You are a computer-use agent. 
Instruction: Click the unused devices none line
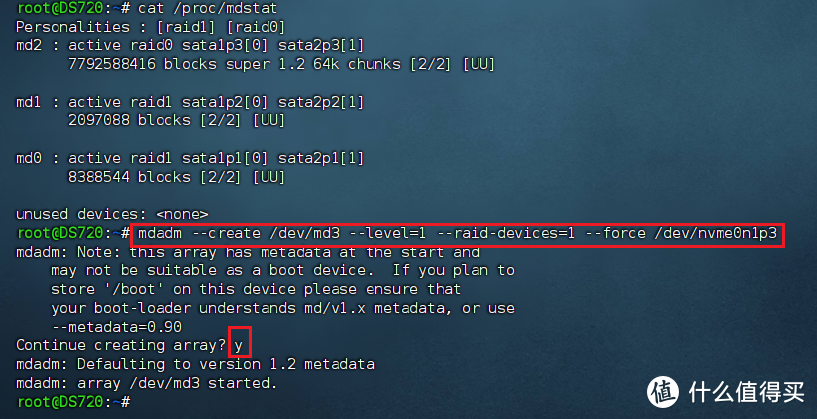tap(112, 214)
